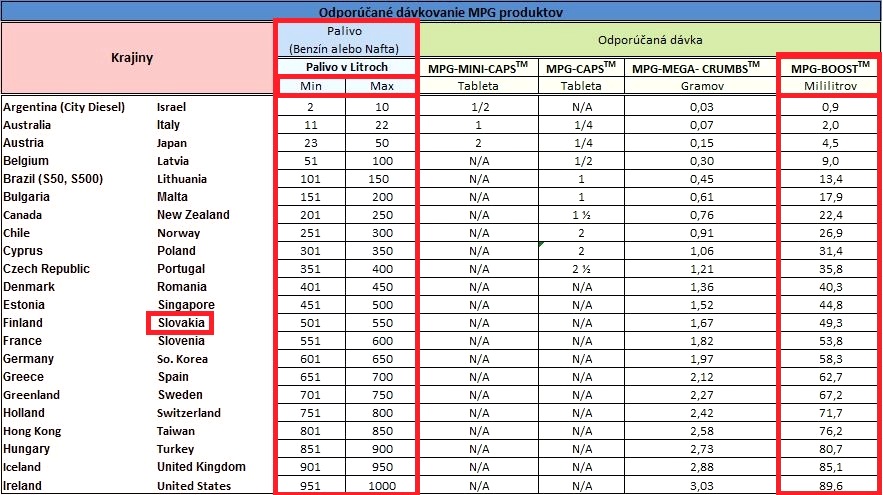Image resolution: width=883 pixels, height=495 pixels.
Task: Click the Brazil (S50, S500) cell
Action: 53,179
